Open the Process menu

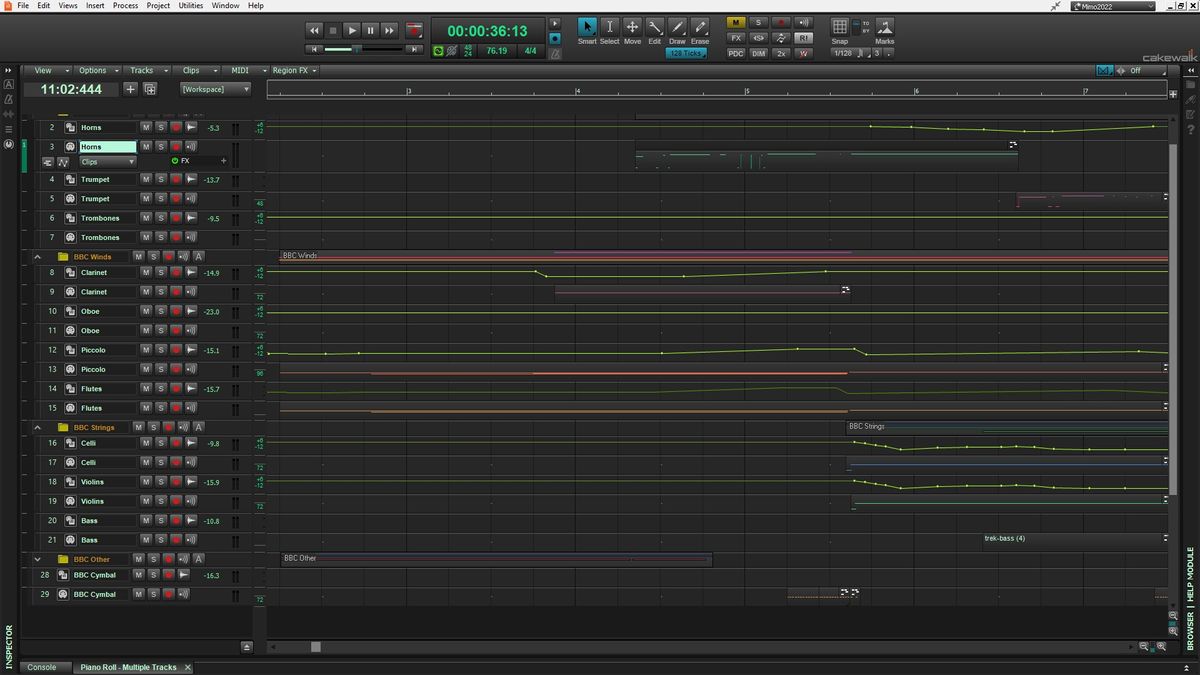point(125,6)
